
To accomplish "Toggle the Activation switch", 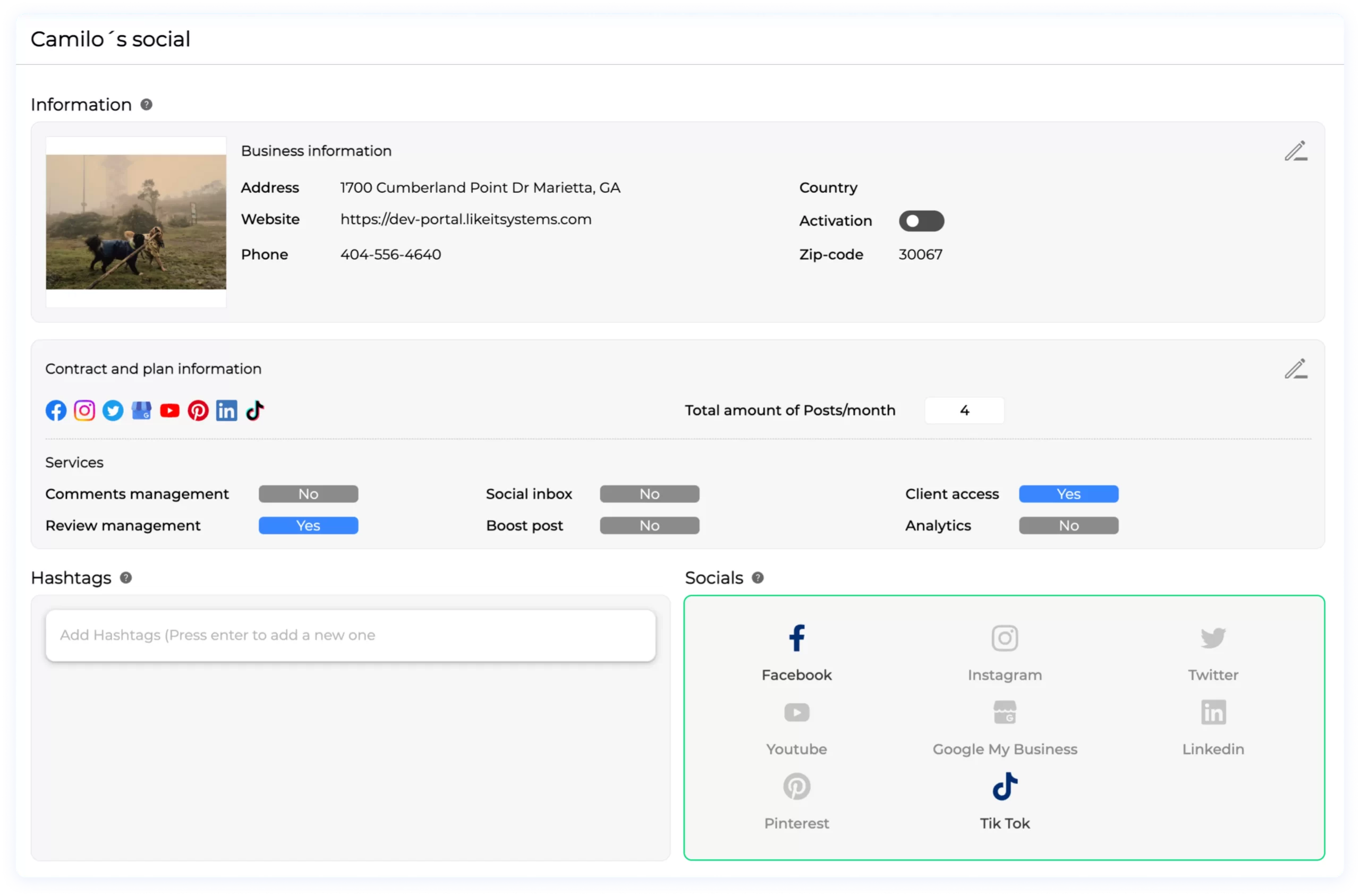I will click(x=921, y=221).
